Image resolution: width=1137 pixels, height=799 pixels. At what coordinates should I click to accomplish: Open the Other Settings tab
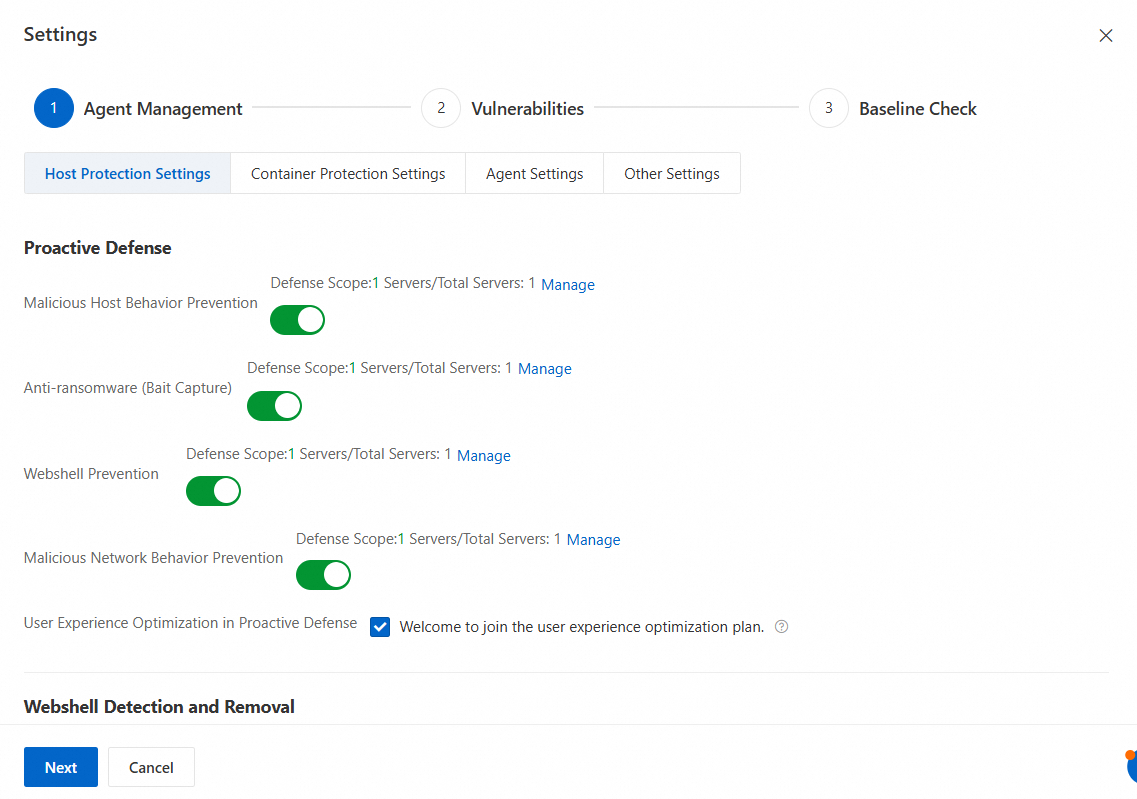671,173
